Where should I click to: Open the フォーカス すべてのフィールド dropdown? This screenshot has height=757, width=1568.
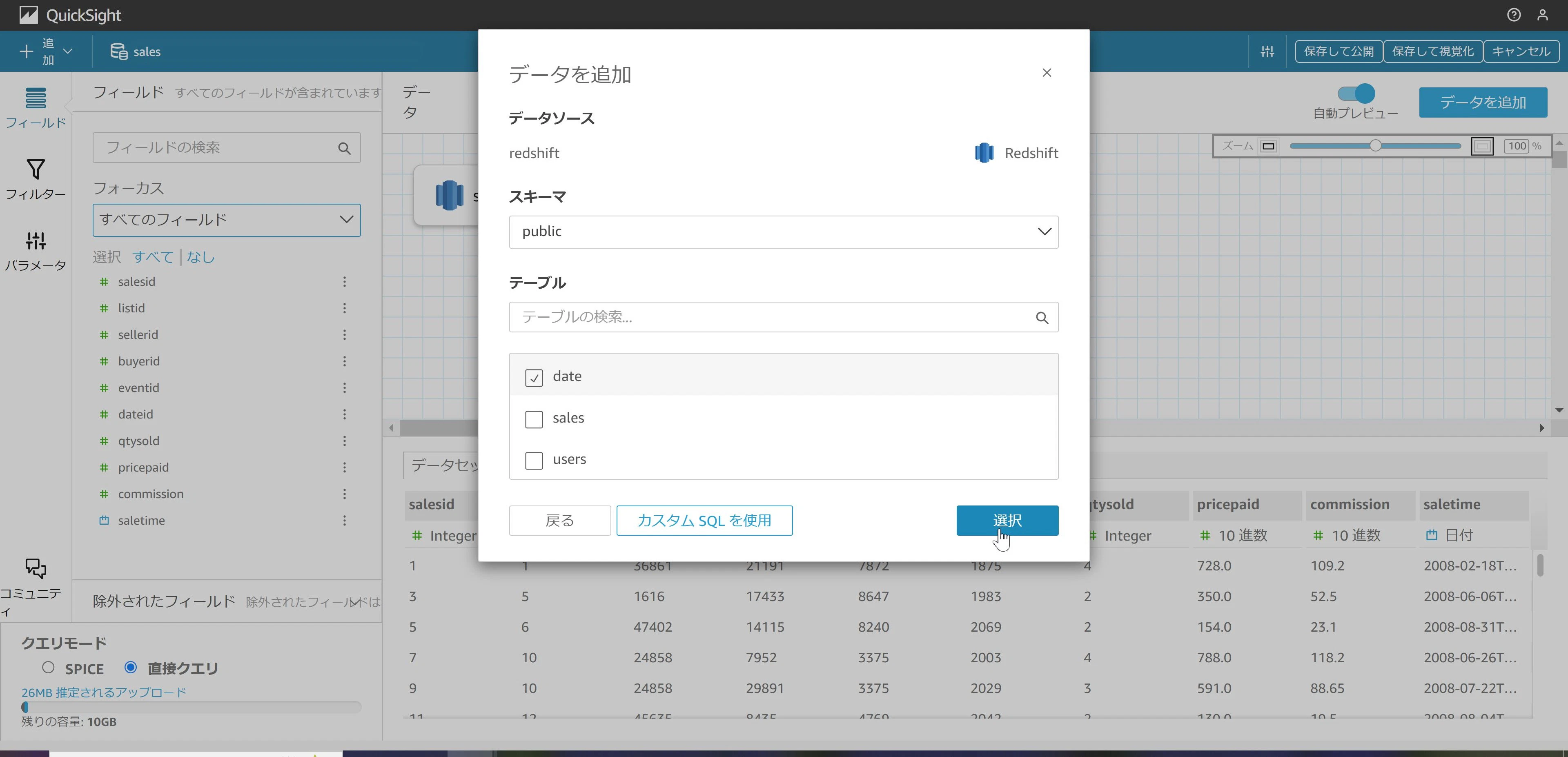click(x=227, y=220)
